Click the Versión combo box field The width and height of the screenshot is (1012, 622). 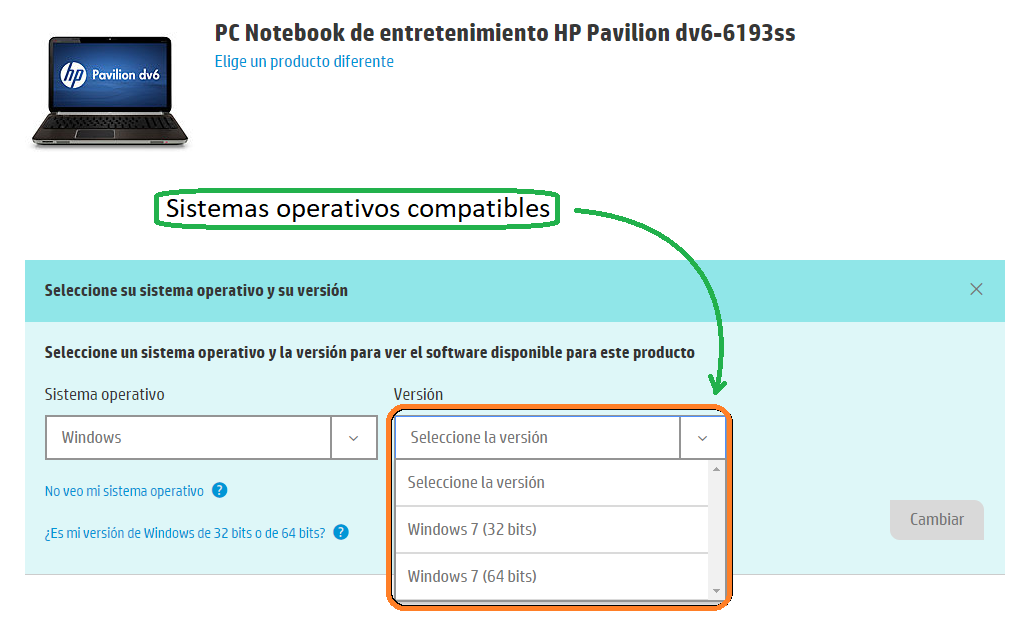coord(560,437)
